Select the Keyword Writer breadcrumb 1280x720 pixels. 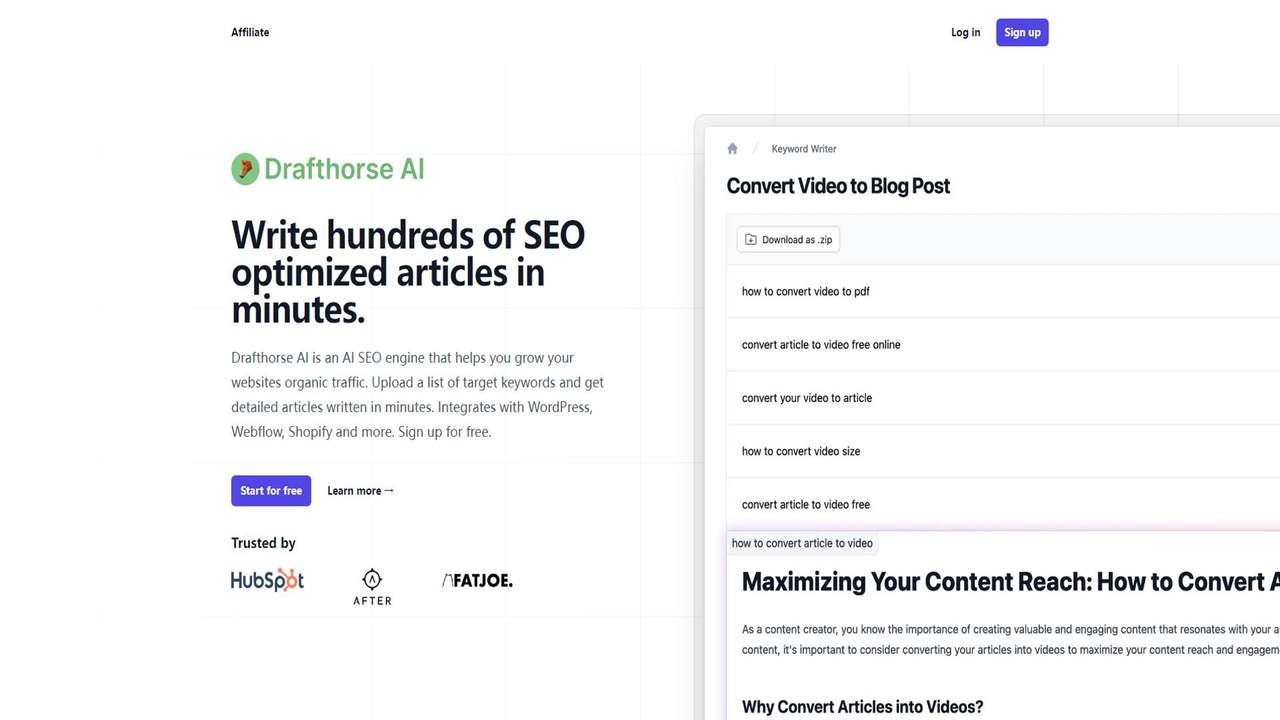point(804,149)
